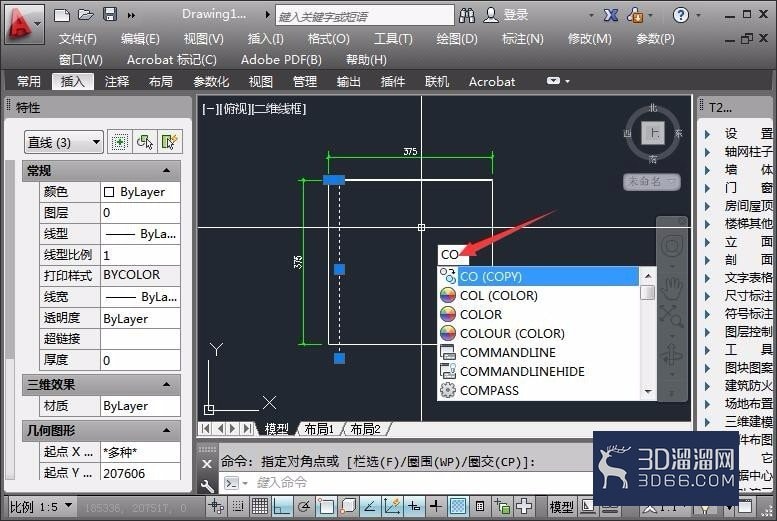
Task: Toggle snap mode status bar icon
Action: point(238,506)
